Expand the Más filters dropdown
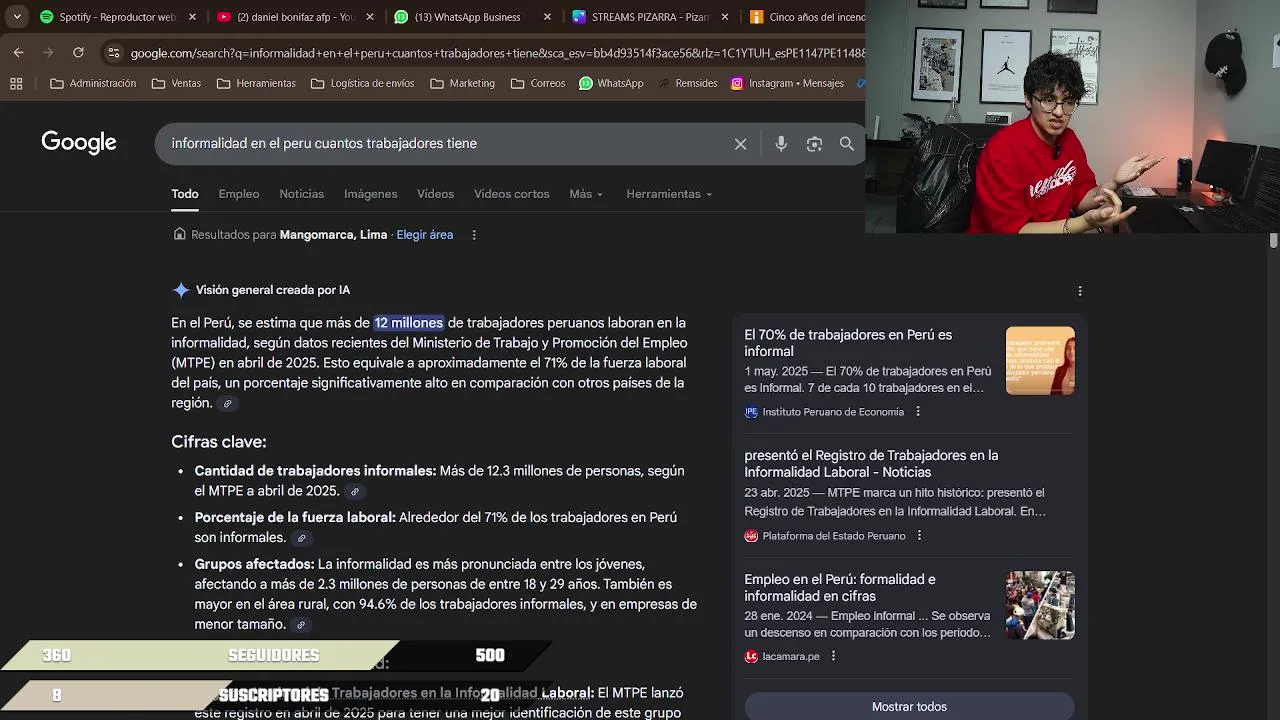The width and height of the screenshot is (1280, 720). click(x=586, y=194)
